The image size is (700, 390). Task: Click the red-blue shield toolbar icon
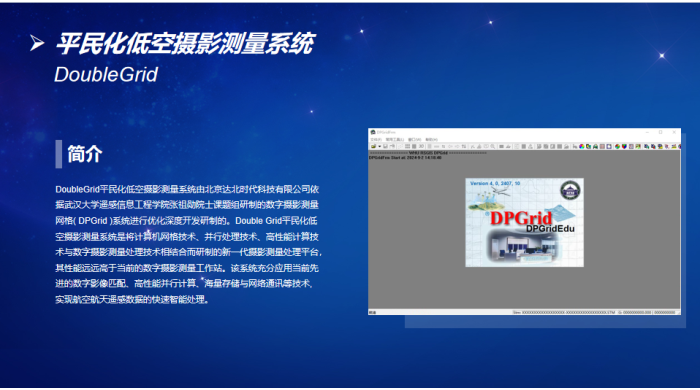[624, 146]
